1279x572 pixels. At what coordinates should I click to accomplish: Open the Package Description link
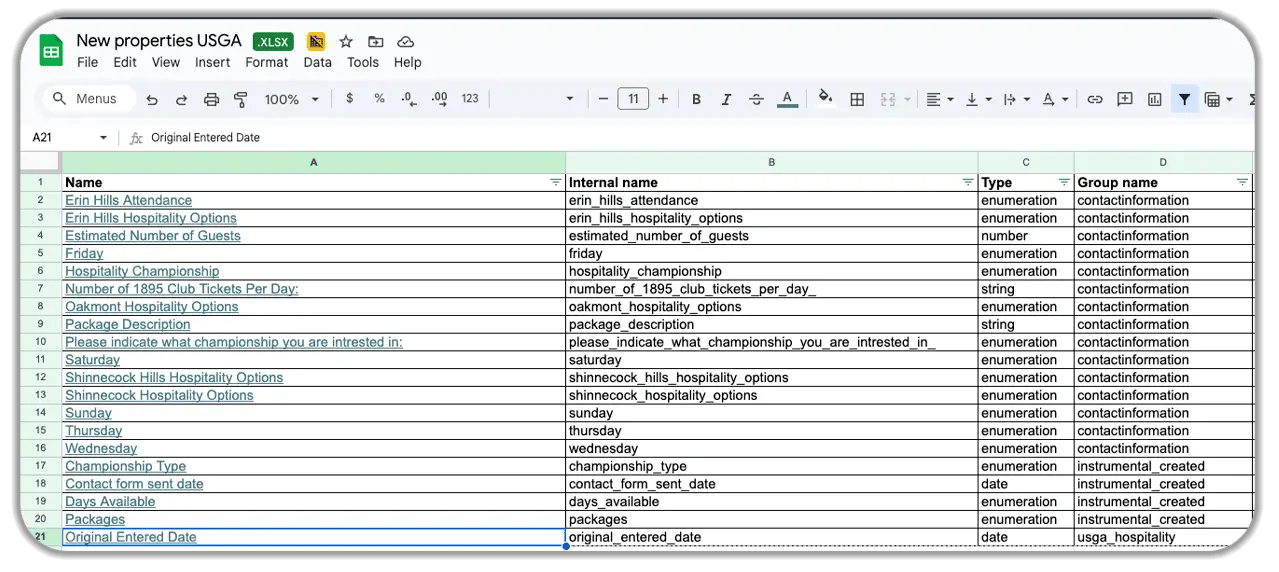(x=128, y=325)
